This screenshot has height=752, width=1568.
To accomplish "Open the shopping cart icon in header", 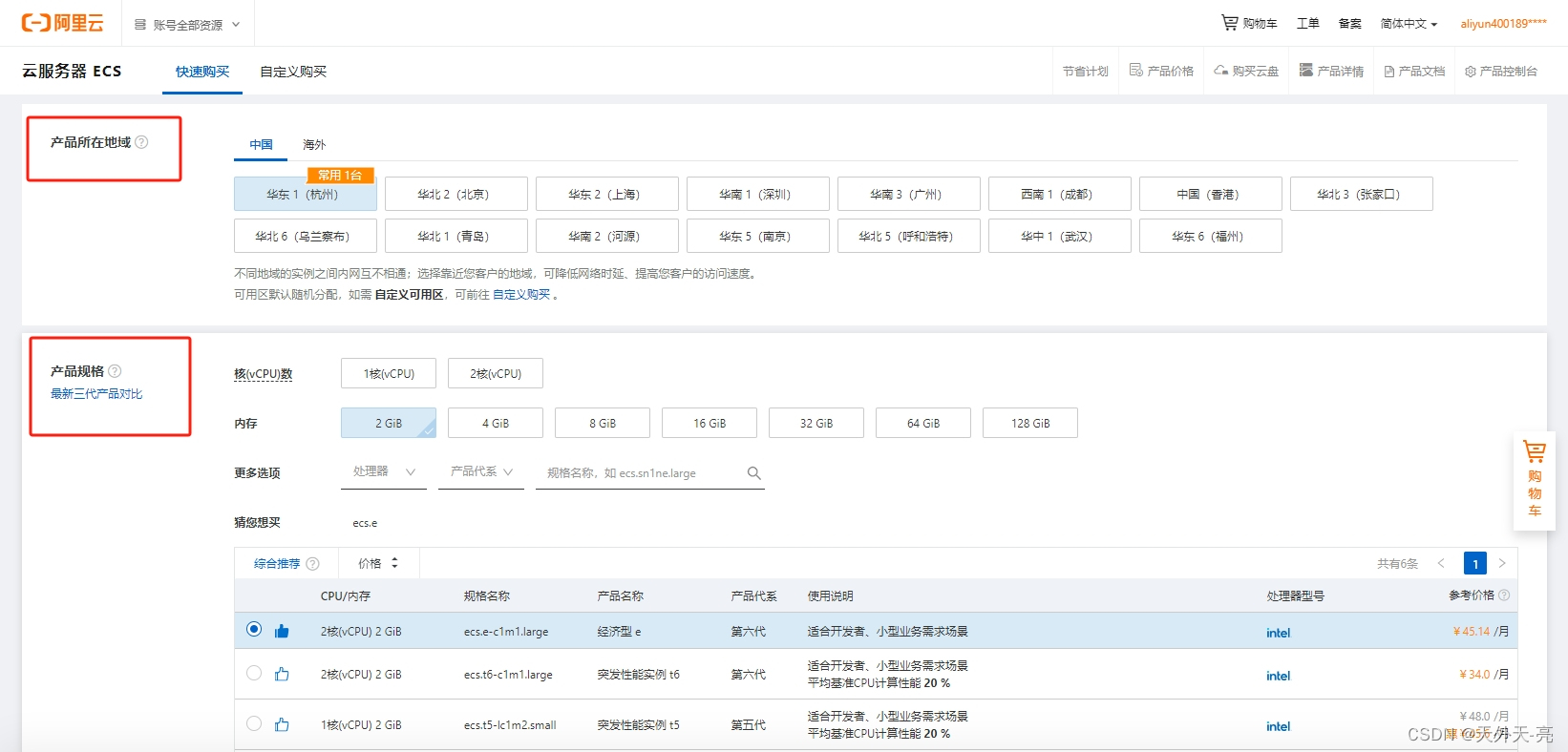I will coord(1230,22).
